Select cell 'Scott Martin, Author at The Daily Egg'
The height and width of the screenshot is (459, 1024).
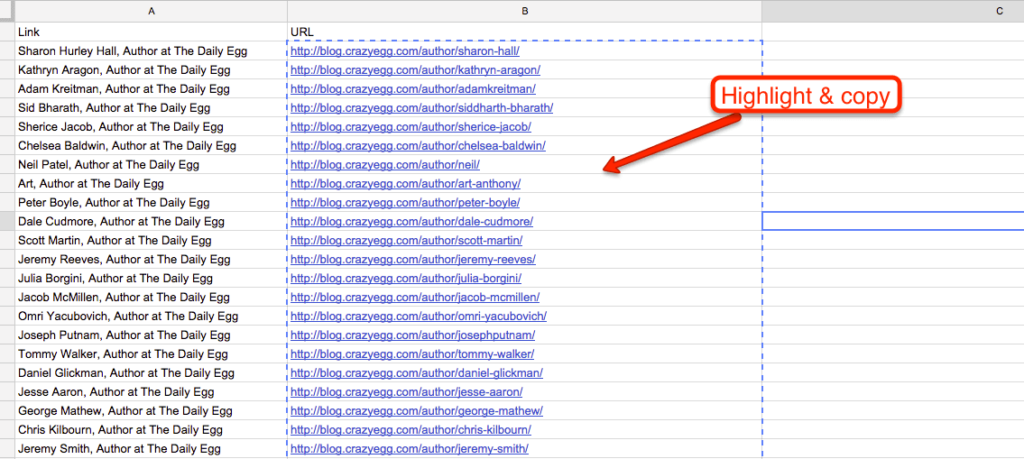(x=151, y=240)
